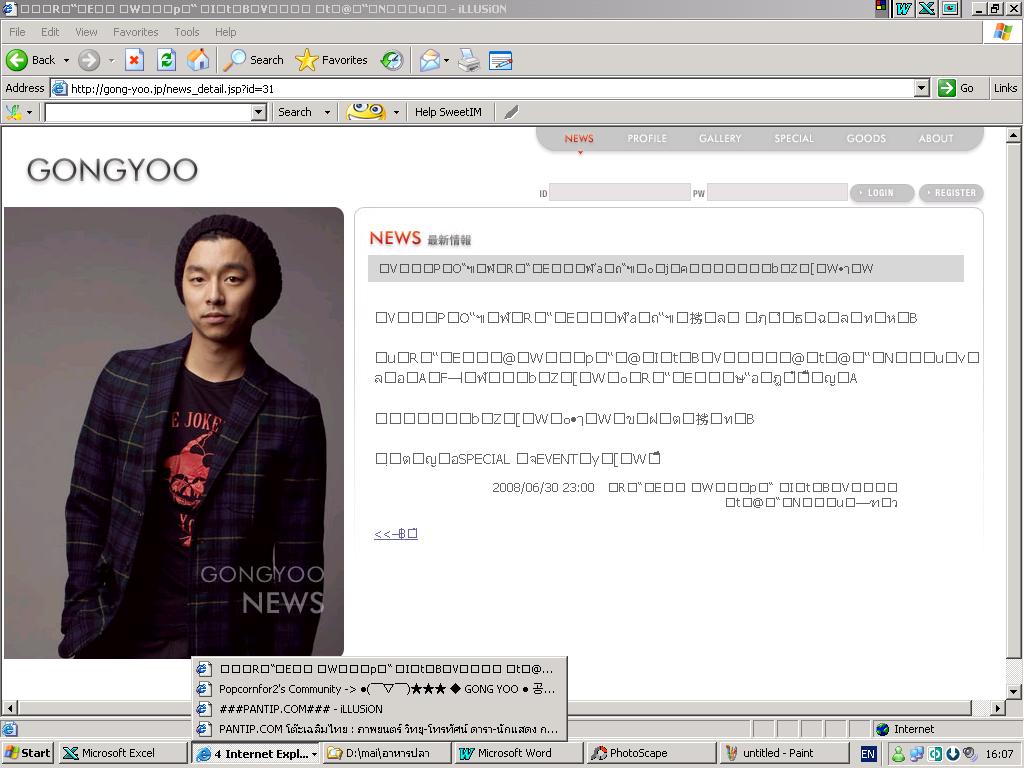
Task: Click the download arrow tray icon
Action: pyautogui.click(x=953, y=754)
